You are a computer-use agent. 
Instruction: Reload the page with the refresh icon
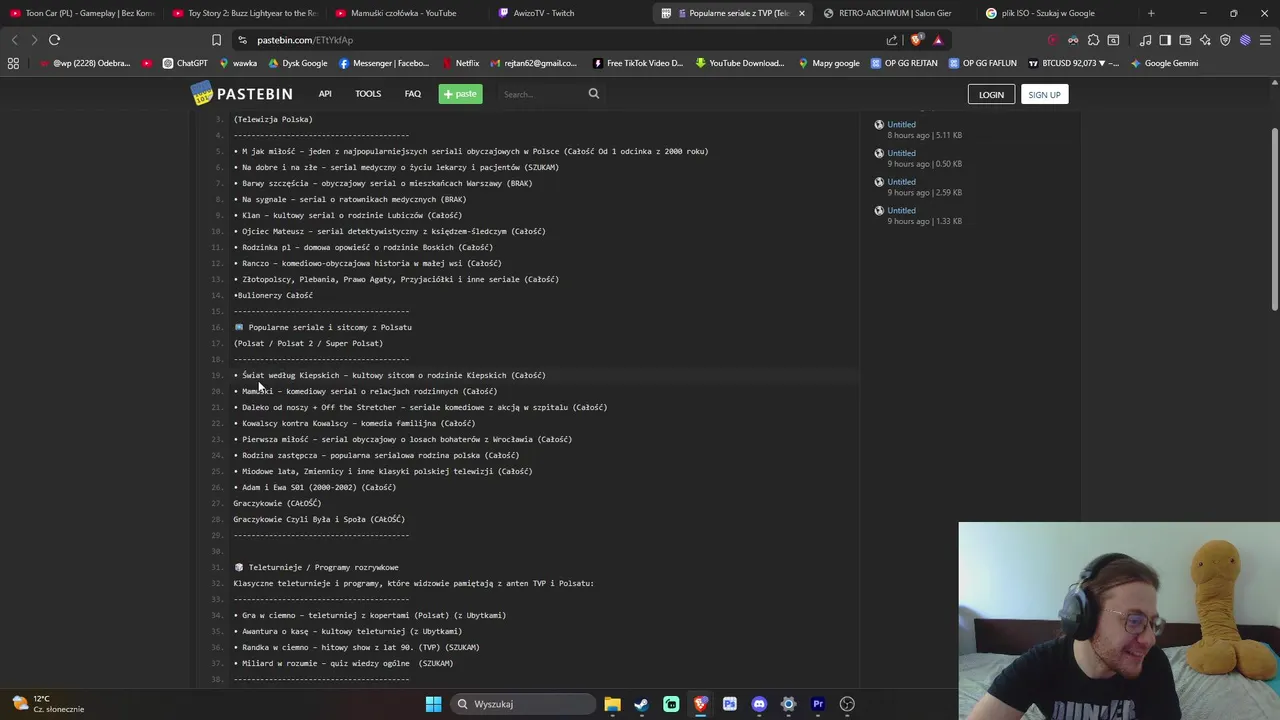point(54,40)
